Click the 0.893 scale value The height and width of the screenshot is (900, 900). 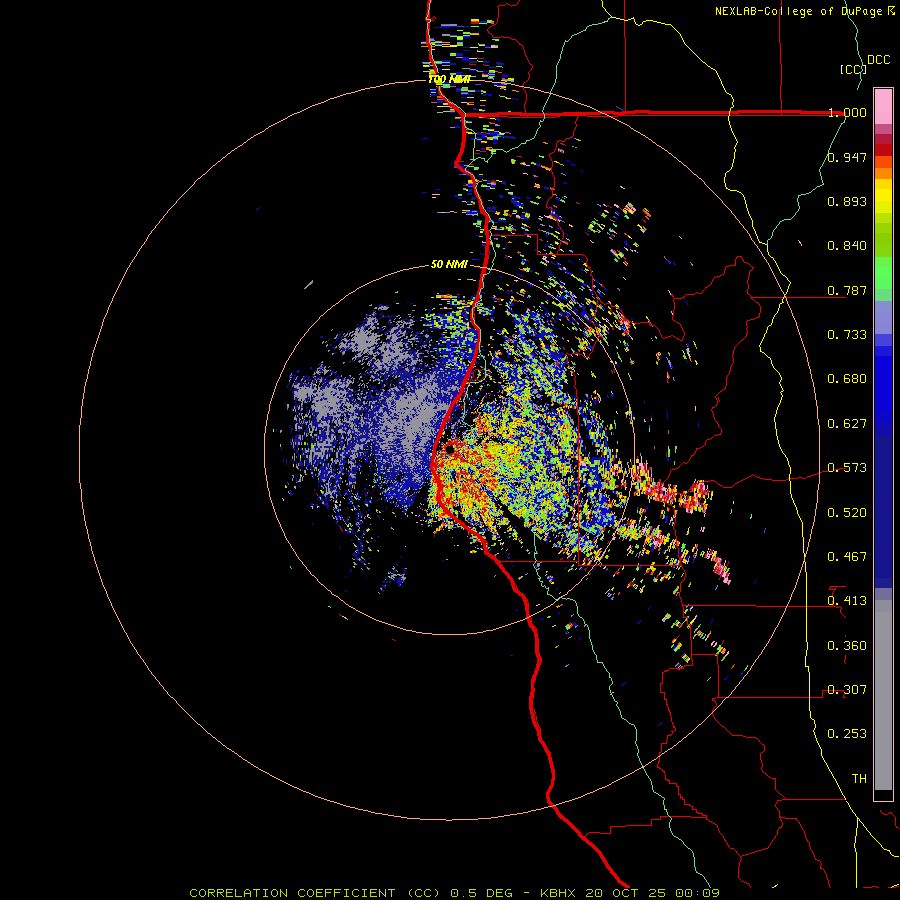tap(847, 201)
